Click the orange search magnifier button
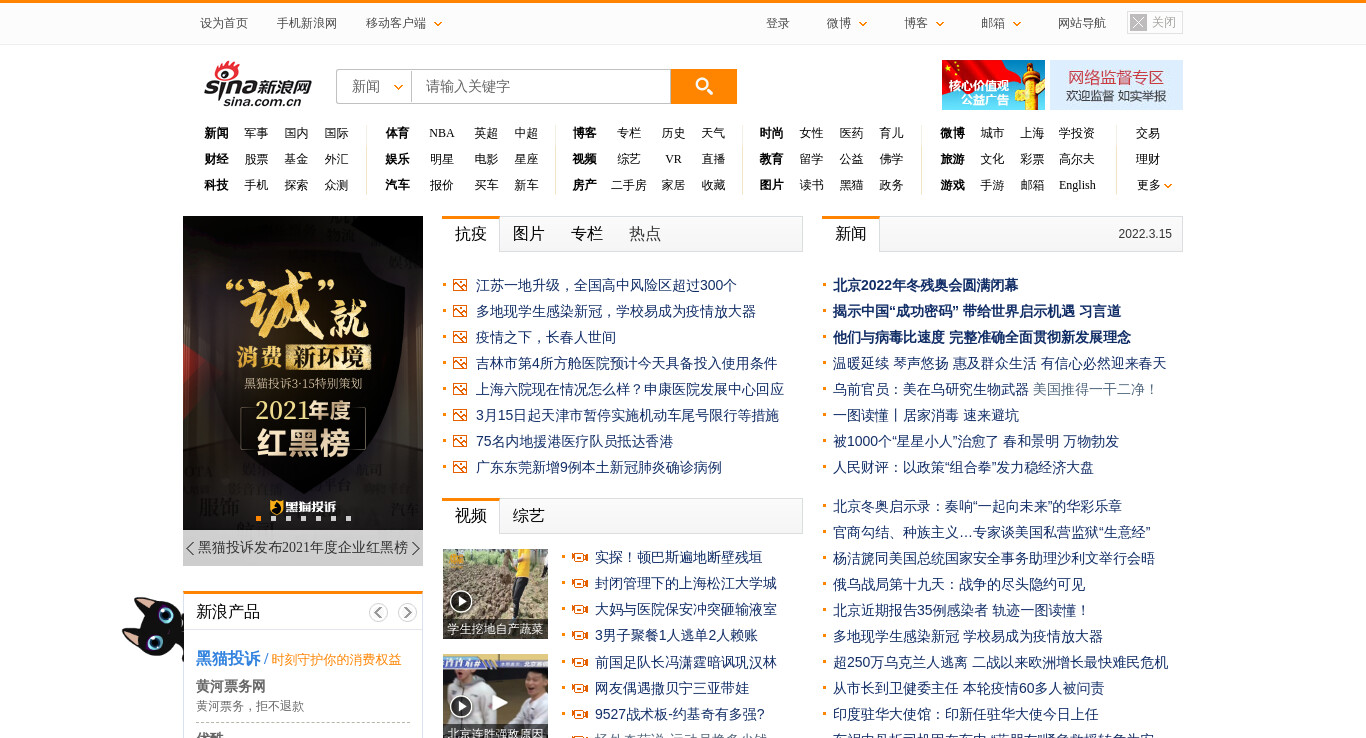The width and height of the screenshot is (1366, 738). [703, 86]
